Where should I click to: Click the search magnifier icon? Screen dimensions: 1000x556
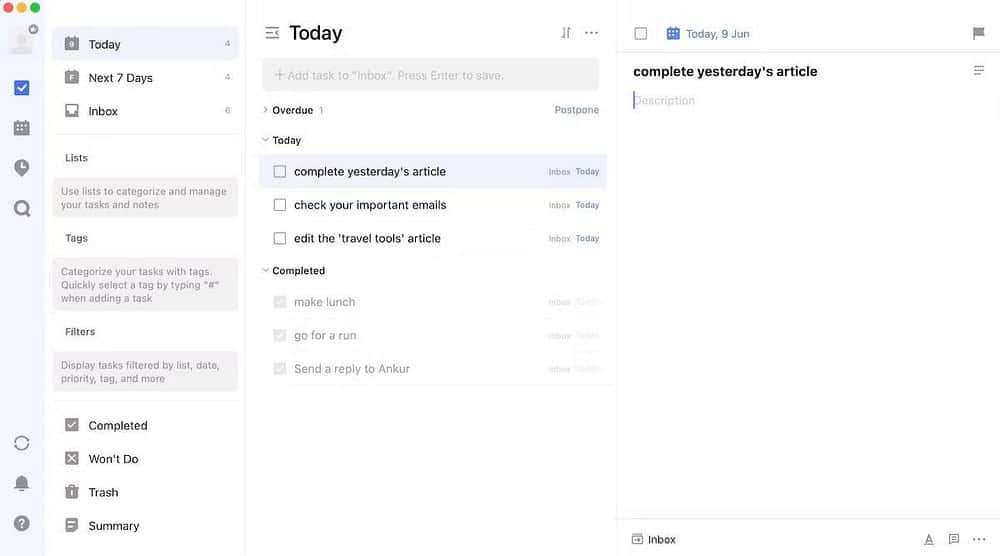coord(22,208)
